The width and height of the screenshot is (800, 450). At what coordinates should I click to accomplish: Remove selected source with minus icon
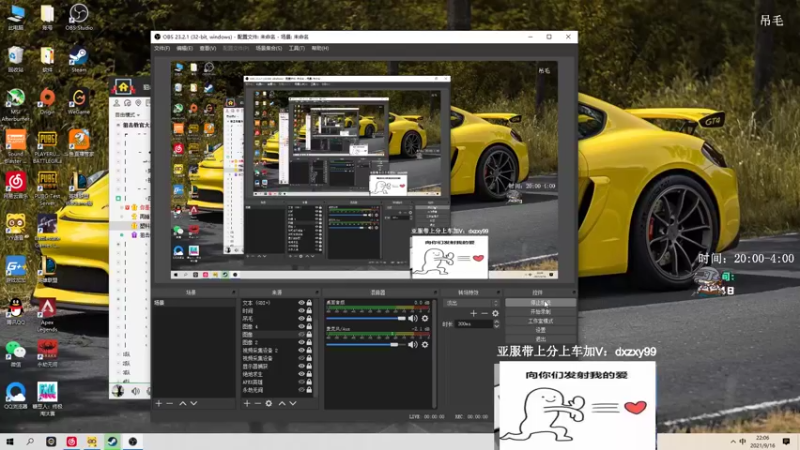pos(258,404)
